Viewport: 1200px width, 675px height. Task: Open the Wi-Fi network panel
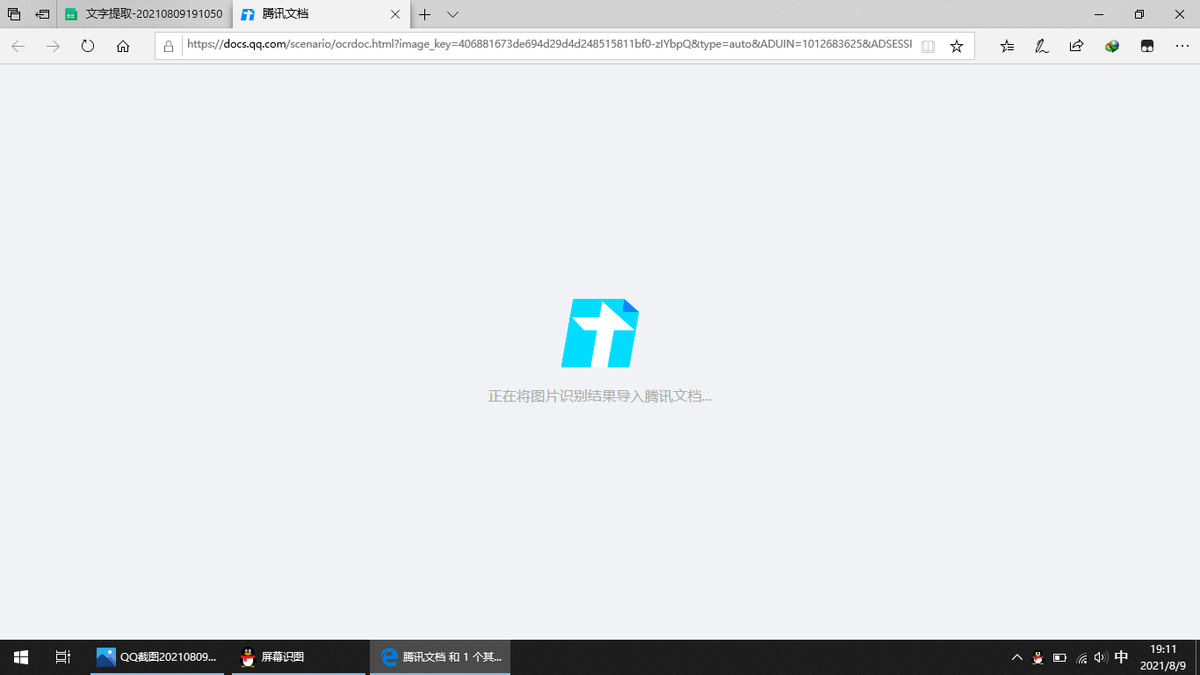point(1081,657)
